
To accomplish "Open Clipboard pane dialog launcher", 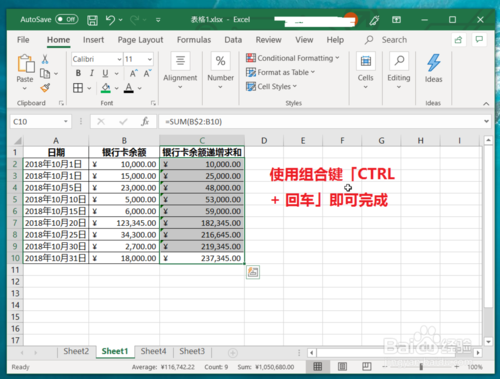I will coord(61,103).
